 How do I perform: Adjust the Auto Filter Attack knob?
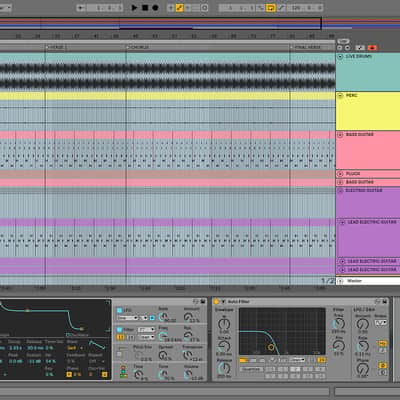[224, 346]
